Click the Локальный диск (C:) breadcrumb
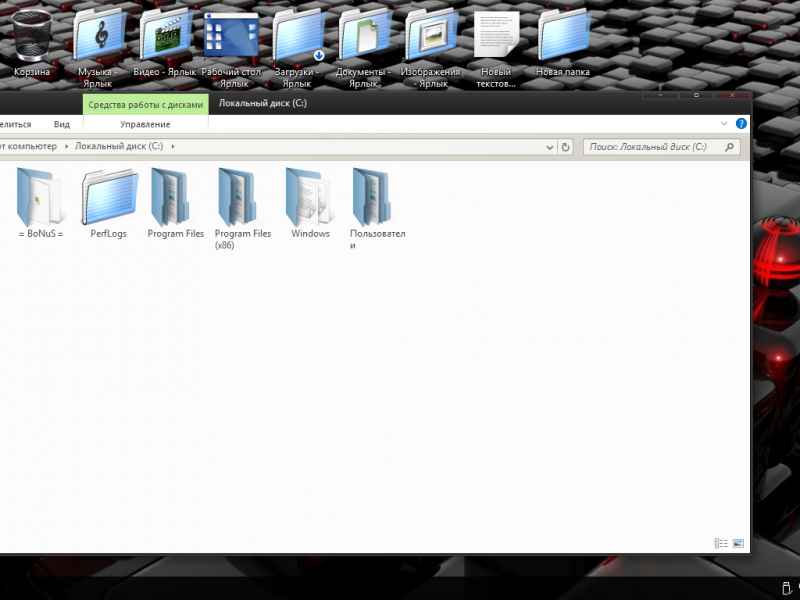The height and width of the screenshot is (600, 800). pyautogui.click(x=119, y=146)
